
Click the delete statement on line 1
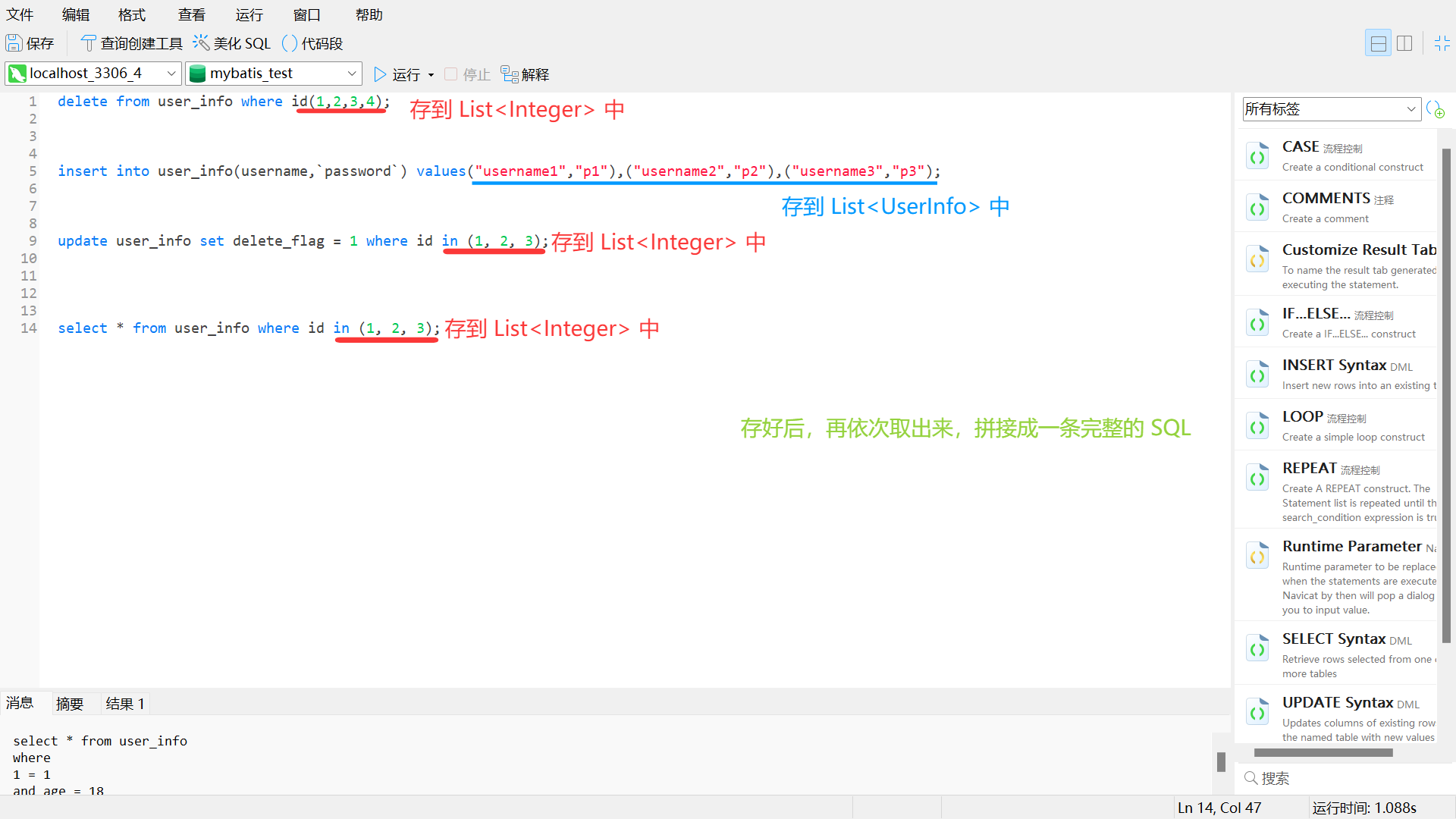224,102
